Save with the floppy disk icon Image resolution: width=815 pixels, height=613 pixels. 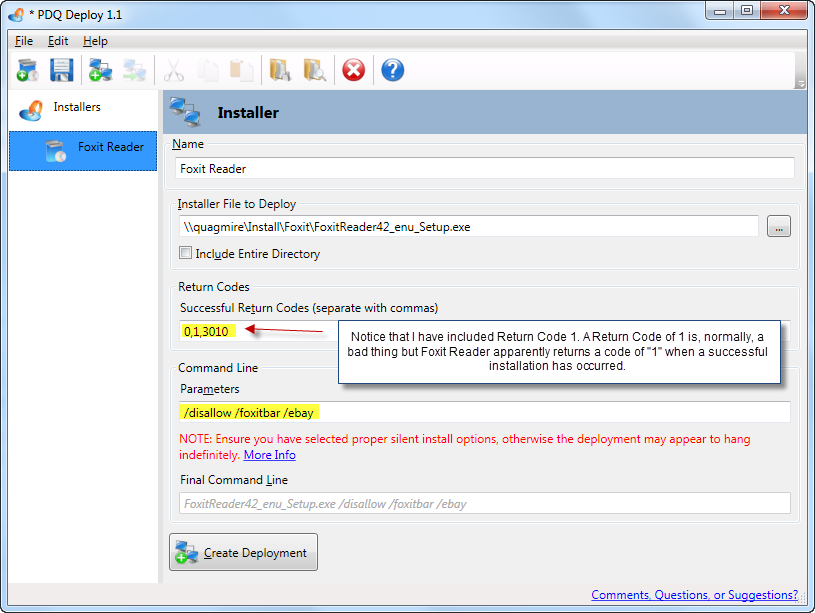(x=61, y=70)
